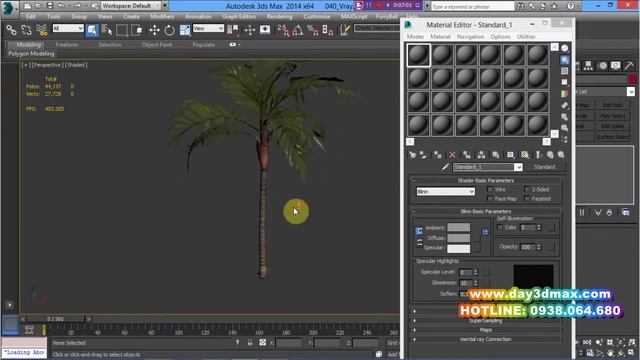
Task: Toggle the 2.5D Snaps icon
Action: pyautogui.click(x=283, y=30)
